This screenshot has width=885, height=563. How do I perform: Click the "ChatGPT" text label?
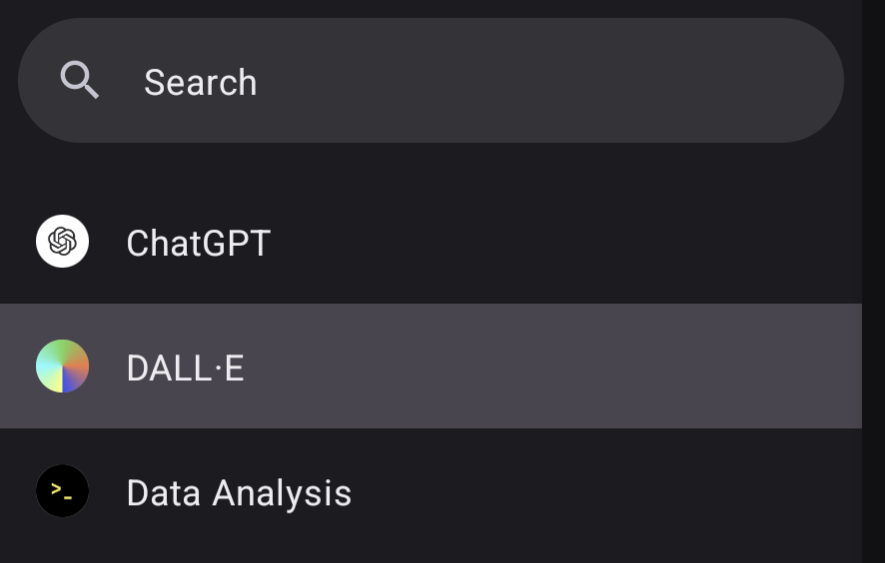click(198, 243)
